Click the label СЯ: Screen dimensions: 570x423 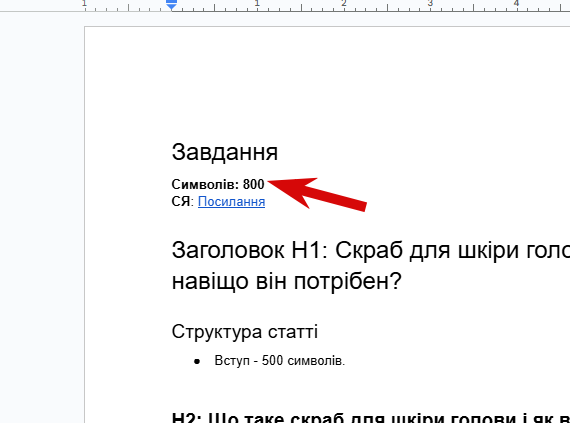182,201
